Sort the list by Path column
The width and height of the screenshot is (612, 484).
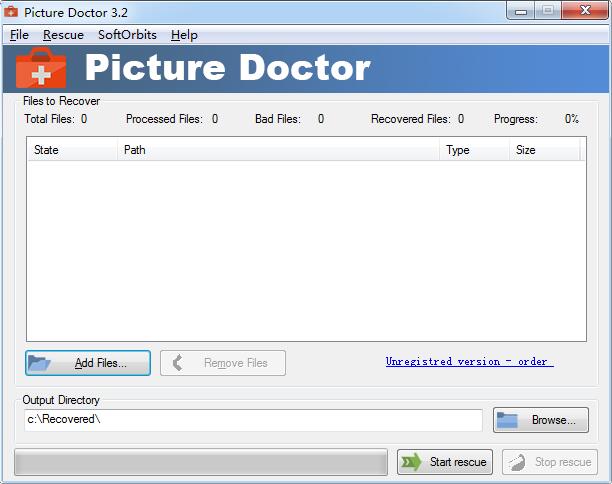pos(278,149)
